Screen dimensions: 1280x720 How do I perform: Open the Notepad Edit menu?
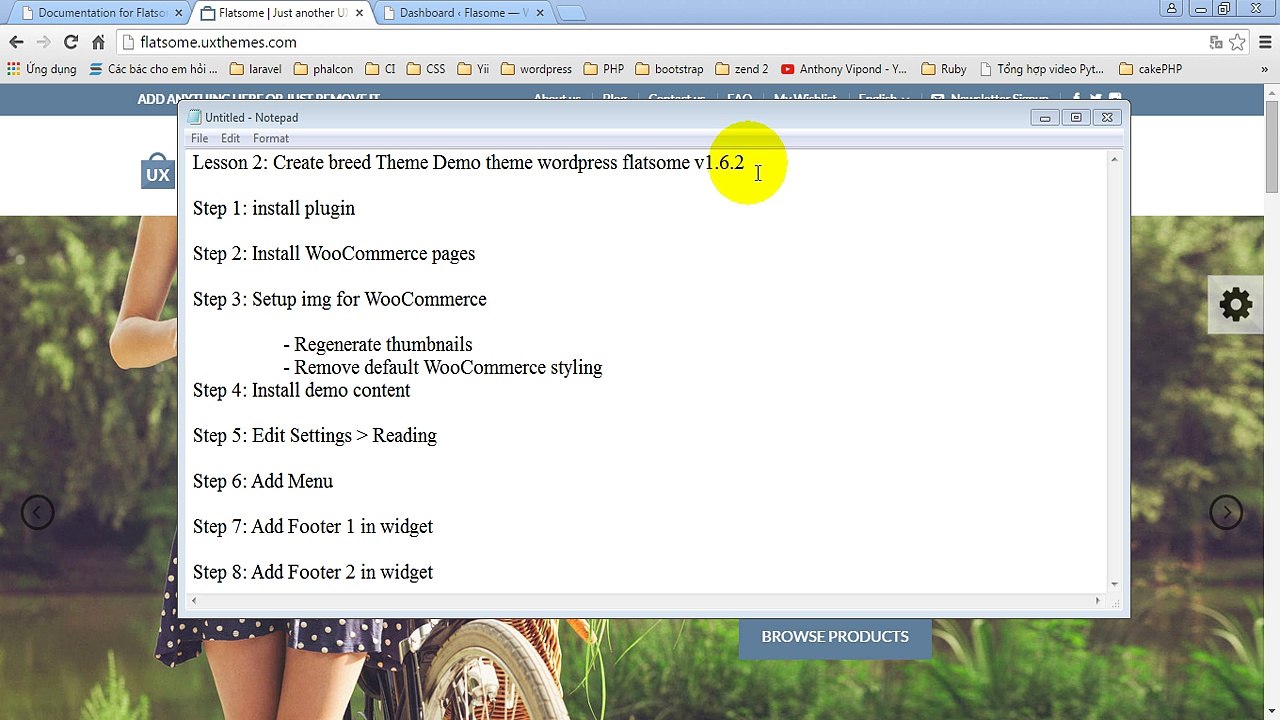[x=230, y=138]
